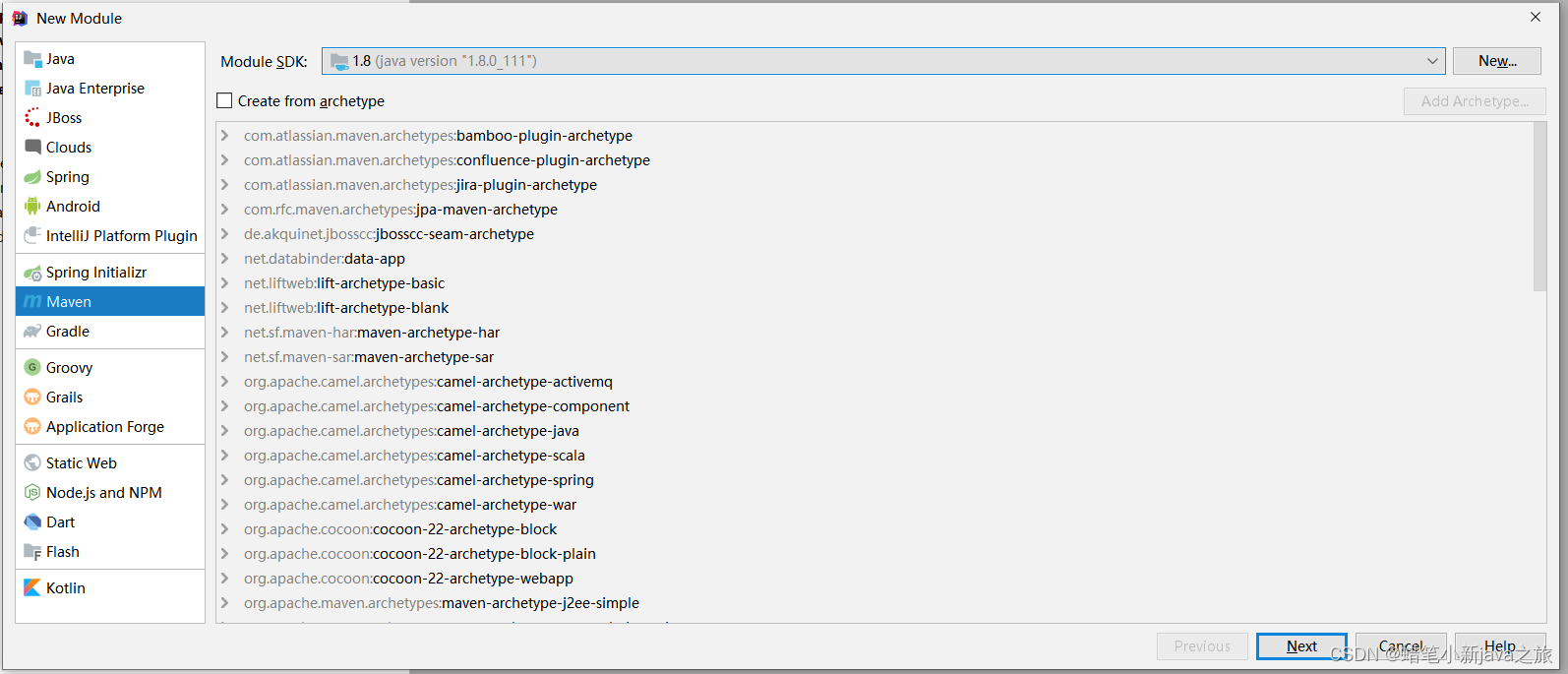The width and height of the screenshot is (1568, 674).
Task: Select Spring Initializr module type
Action: click(x=110, y=273)
